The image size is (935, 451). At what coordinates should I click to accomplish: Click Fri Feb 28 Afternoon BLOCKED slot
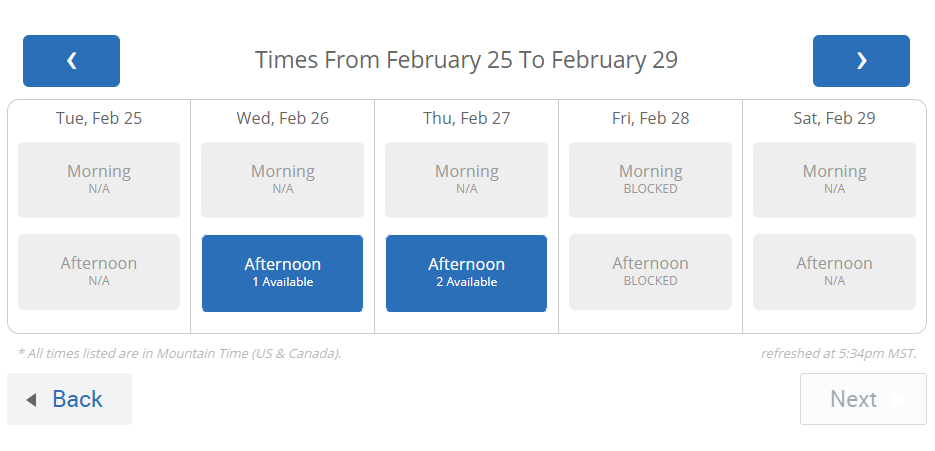(x=651, y=272)
